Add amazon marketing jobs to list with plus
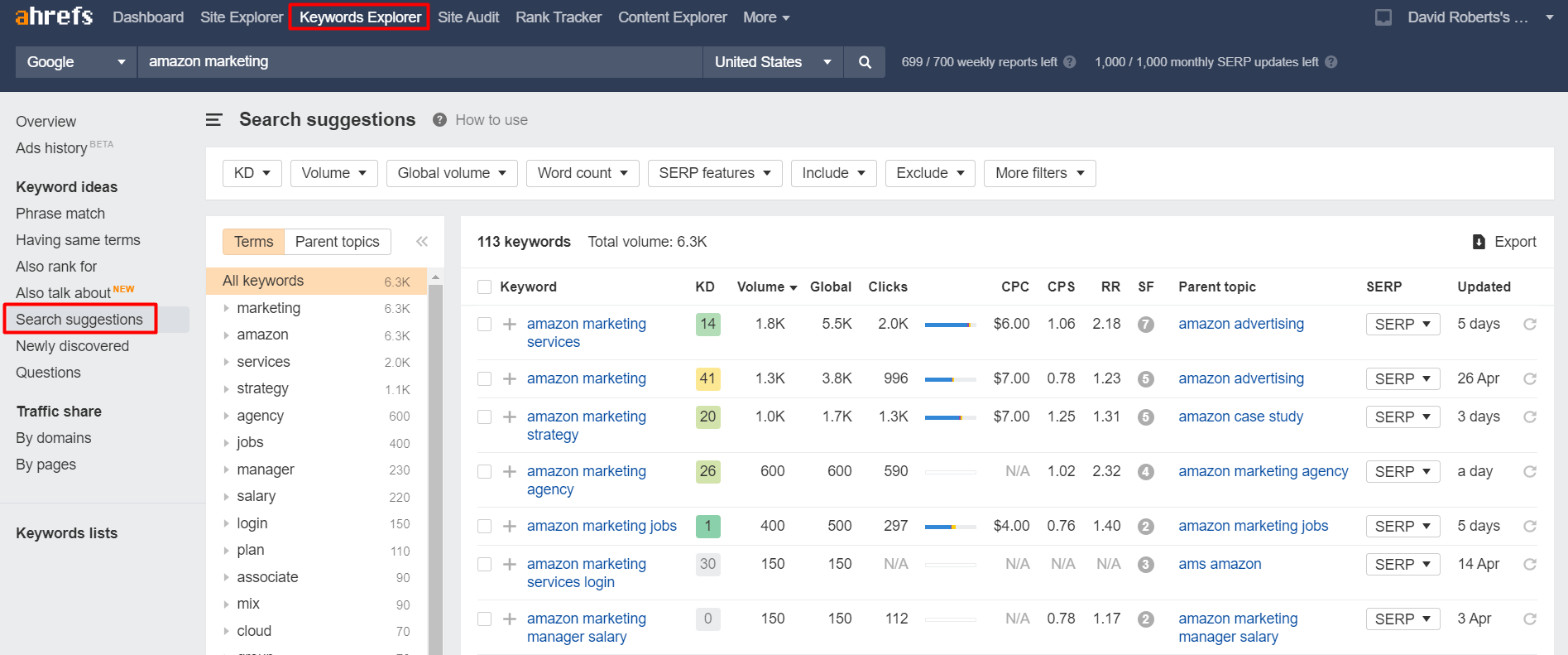The width and height of the screenshot is (1568, 655). click(x=510, y=526)
